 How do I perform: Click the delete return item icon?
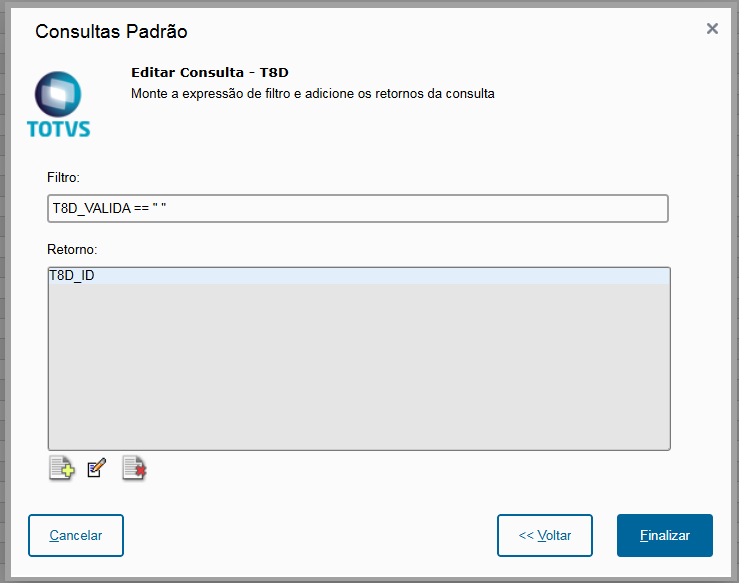(134, 468)
